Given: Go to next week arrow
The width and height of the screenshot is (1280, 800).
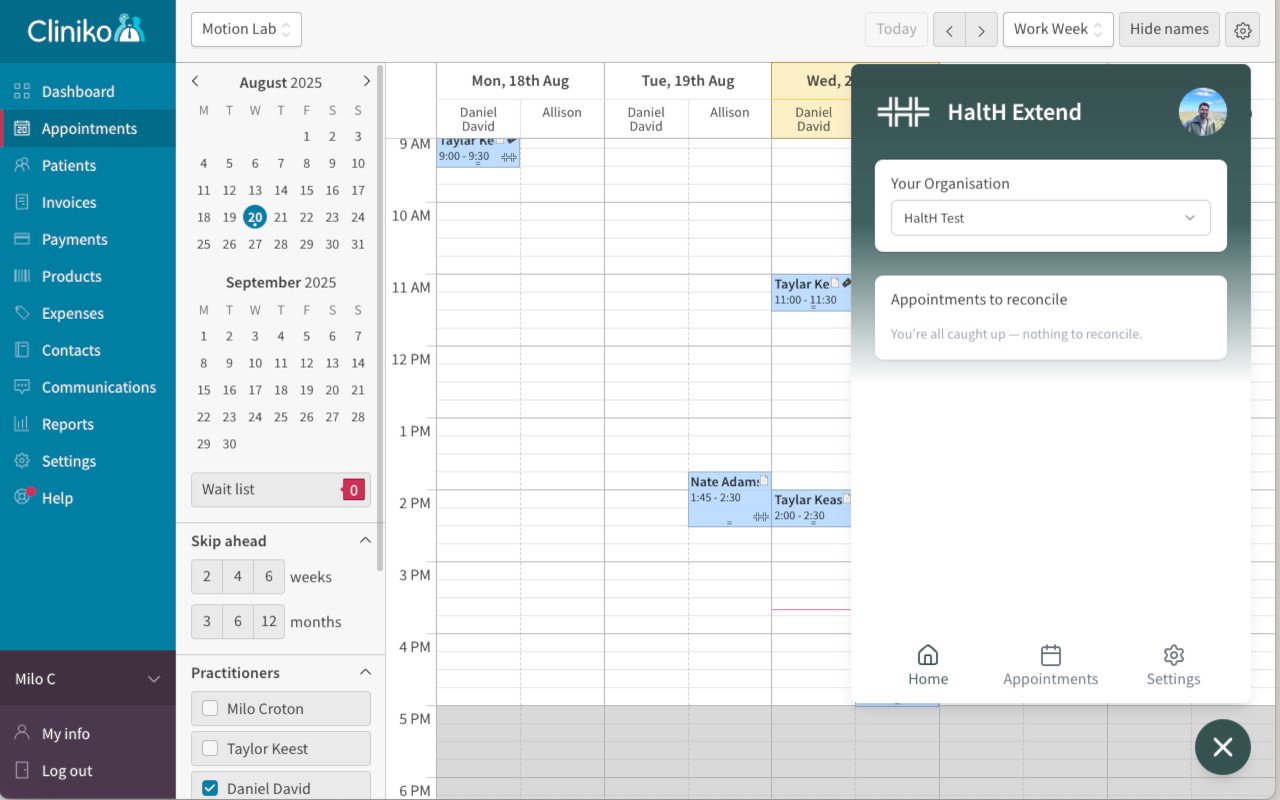Looking at the screenshot, I should 982,30.
